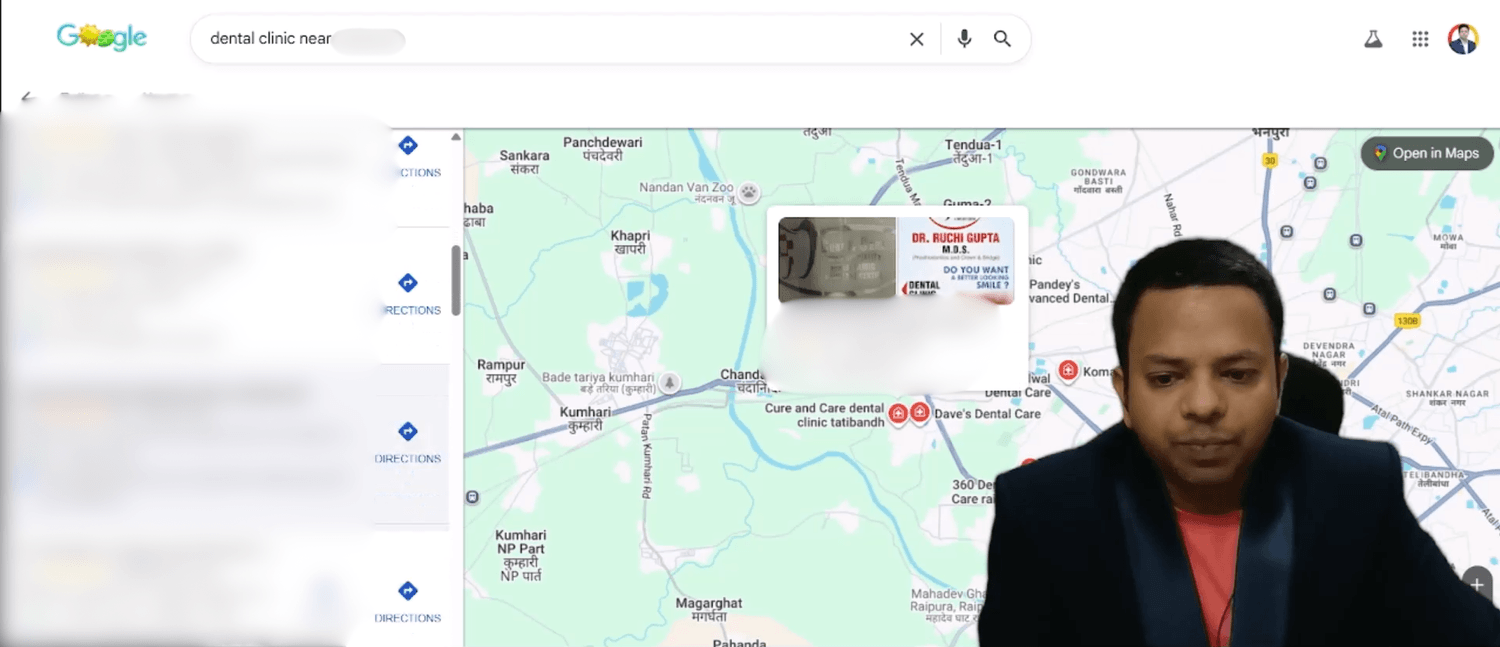Click the 'Rampur' map label
The height and width of the screenshot is (647, 1500).
[x=501, y=372]
